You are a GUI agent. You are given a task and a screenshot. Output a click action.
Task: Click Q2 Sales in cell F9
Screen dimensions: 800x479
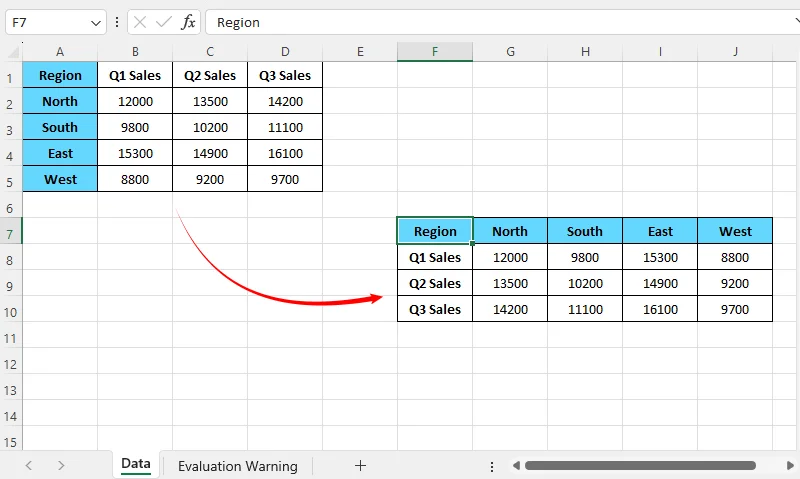click(x=435, y=283)
